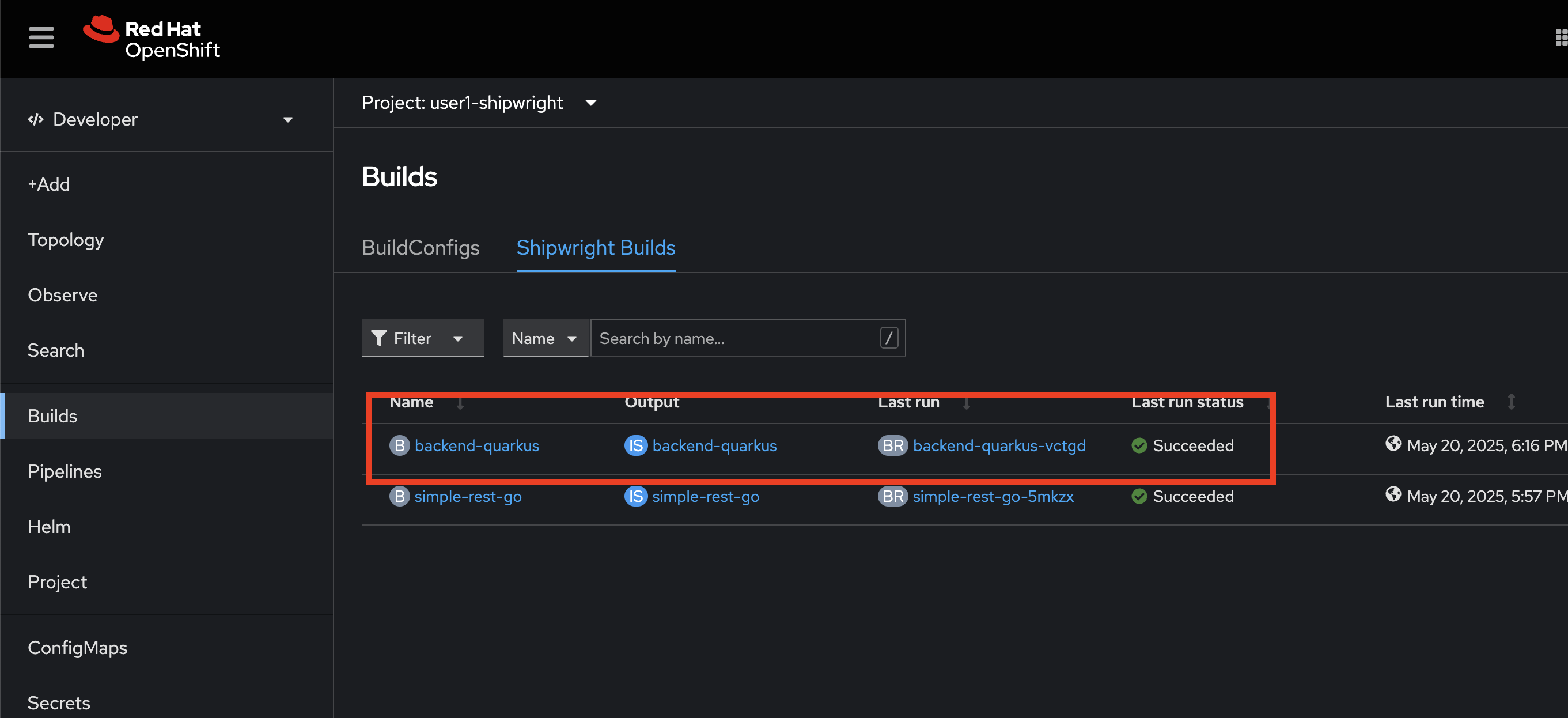Click the globe icon beside 6:16 PM time
The image size is (1568, 718).
pyautogui.click(x=1393, y=443)
